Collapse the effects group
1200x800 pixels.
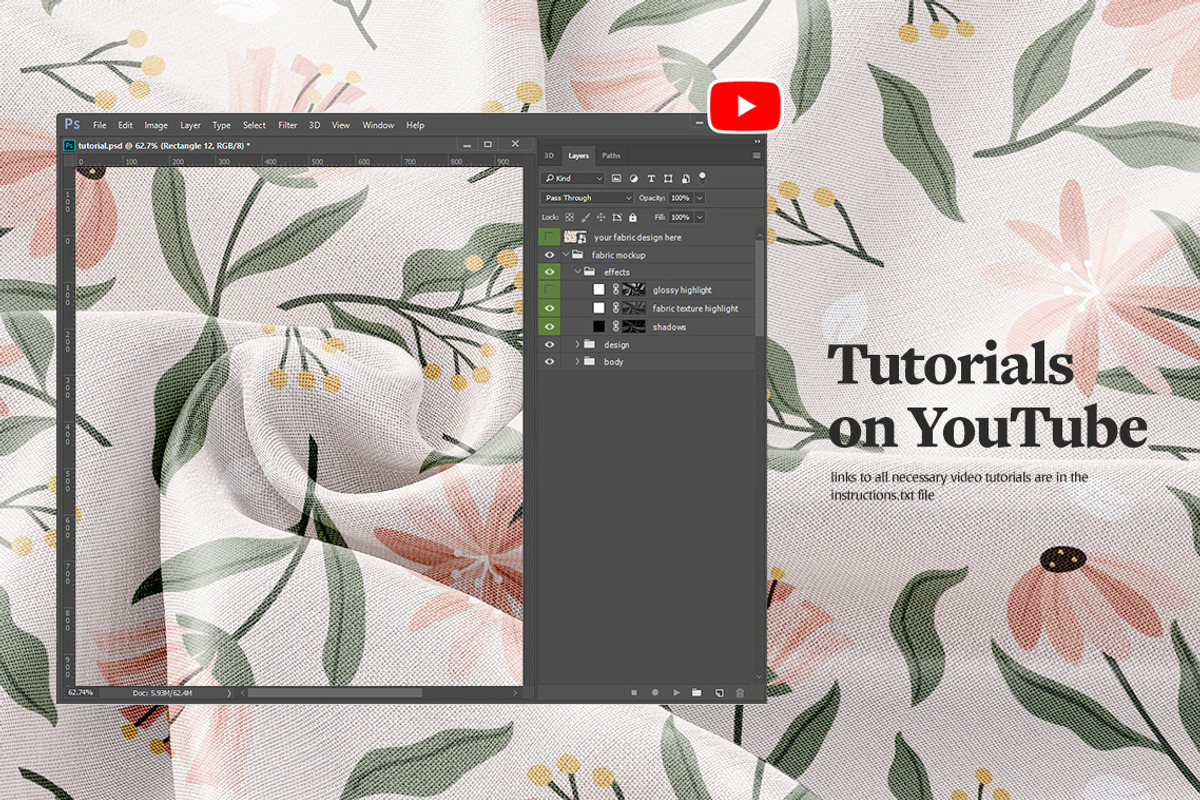577,272
